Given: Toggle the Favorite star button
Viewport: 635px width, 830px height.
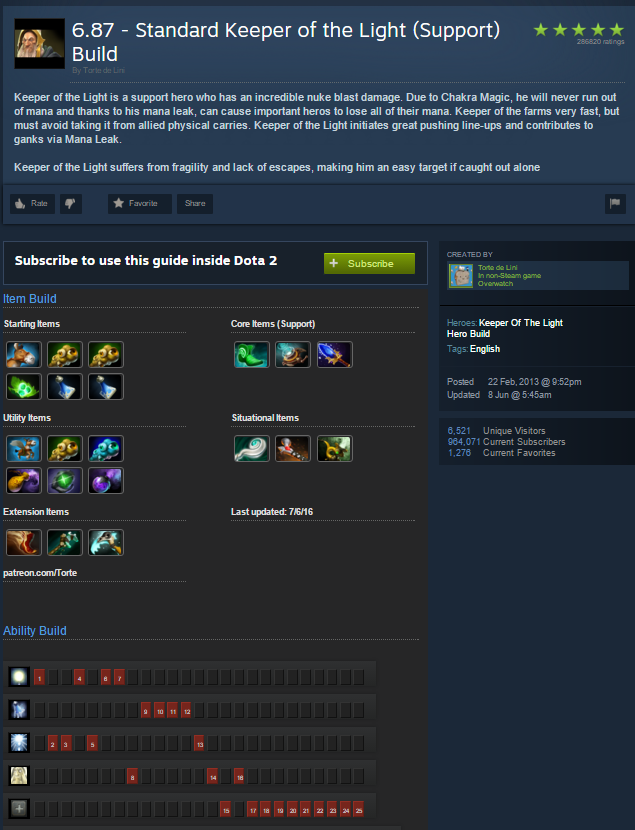Looking at the screenshot, I should click(140, 203).
